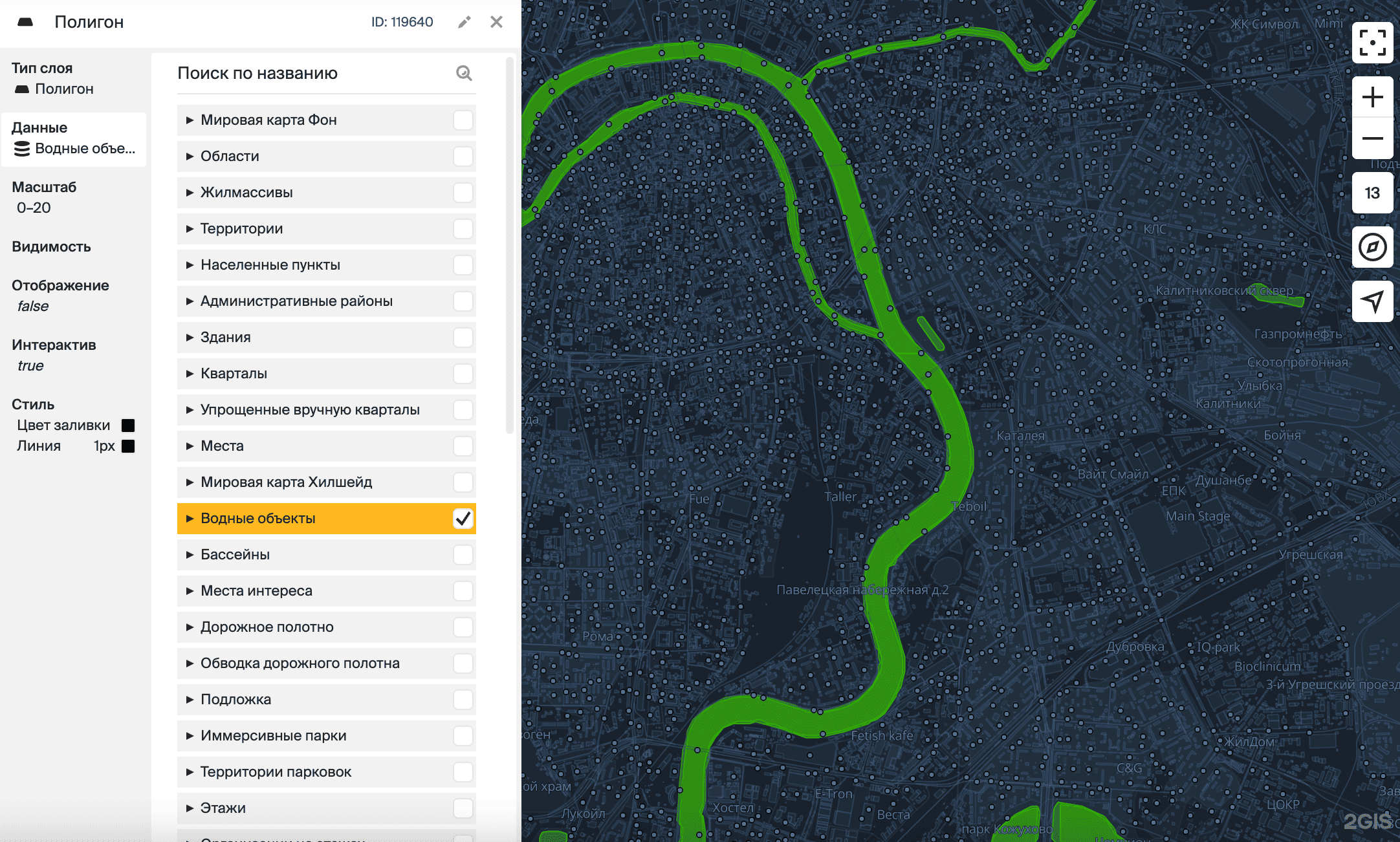1400x842 pixels.
Task: Reset map orientation with the compass icon
Action: coord(1372,247)
